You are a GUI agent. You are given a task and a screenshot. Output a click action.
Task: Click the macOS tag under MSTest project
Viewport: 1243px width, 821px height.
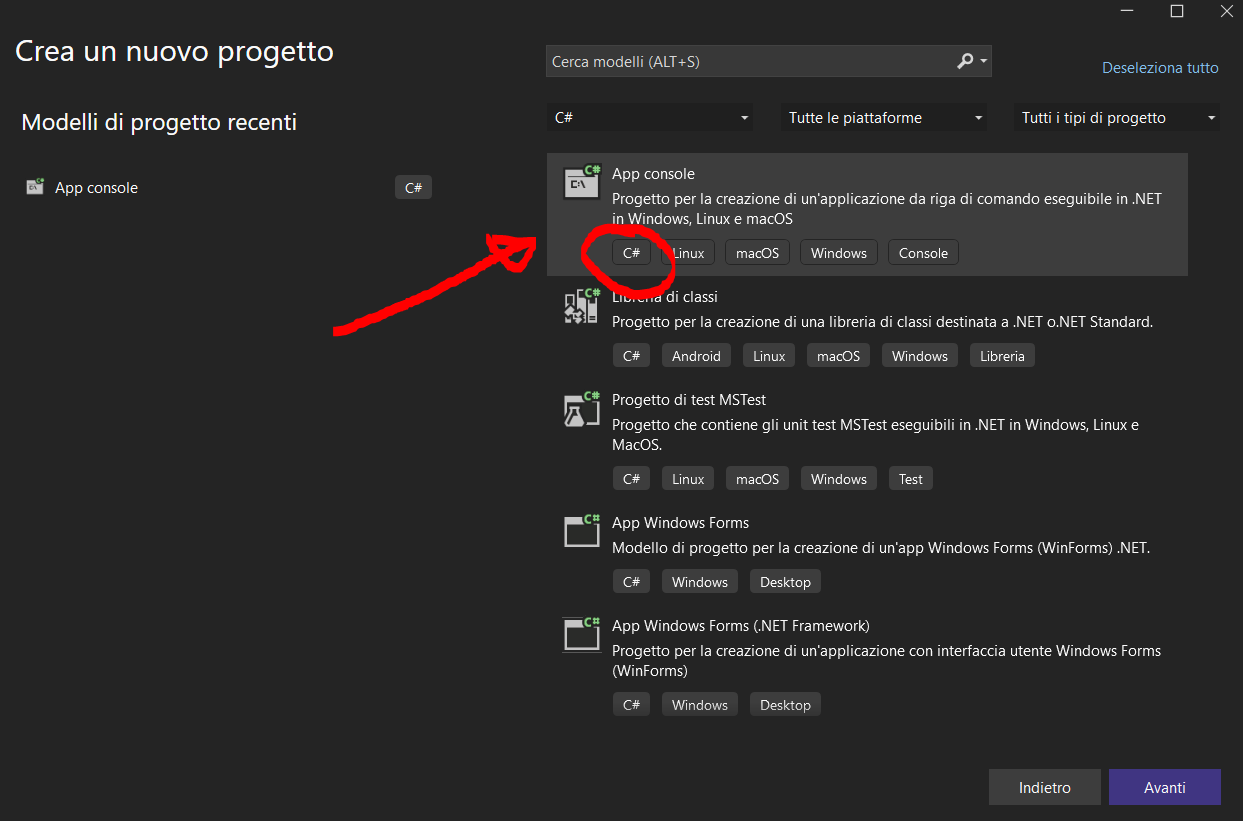757,479
